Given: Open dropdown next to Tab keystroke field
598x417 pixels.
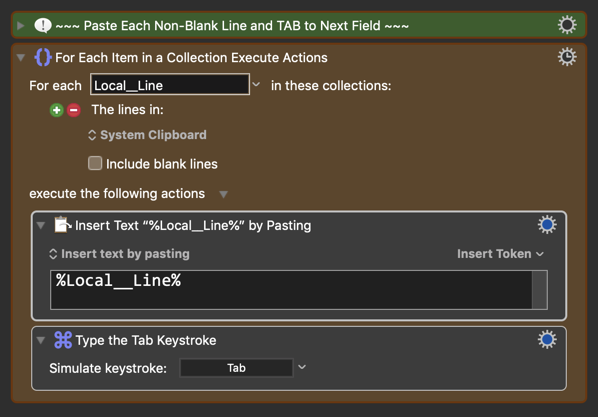Looking at the screenshot, I should 302,367.
